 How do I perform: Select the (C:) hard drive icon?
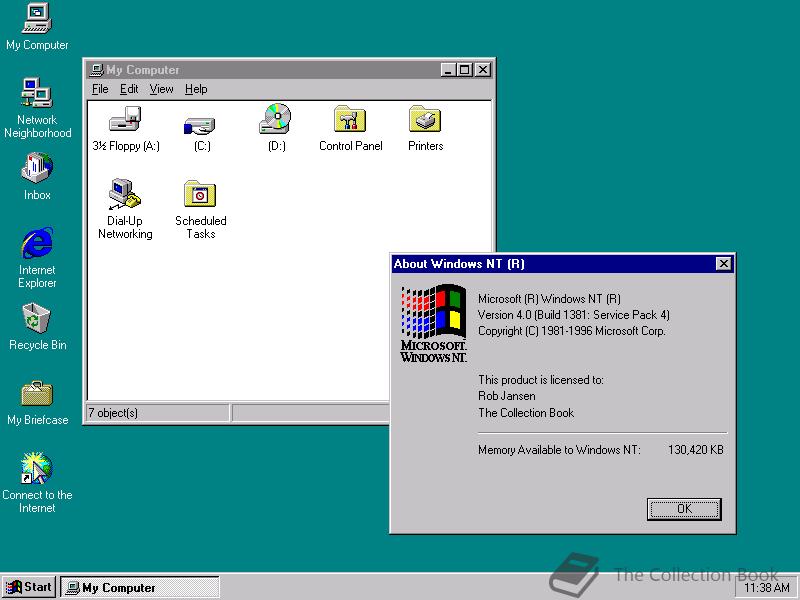point(199,122)
